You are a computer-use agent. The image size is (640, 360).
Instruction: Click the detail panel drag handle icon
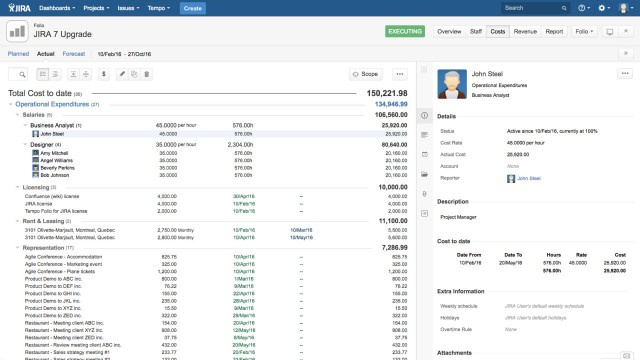[x=424, y=69]
